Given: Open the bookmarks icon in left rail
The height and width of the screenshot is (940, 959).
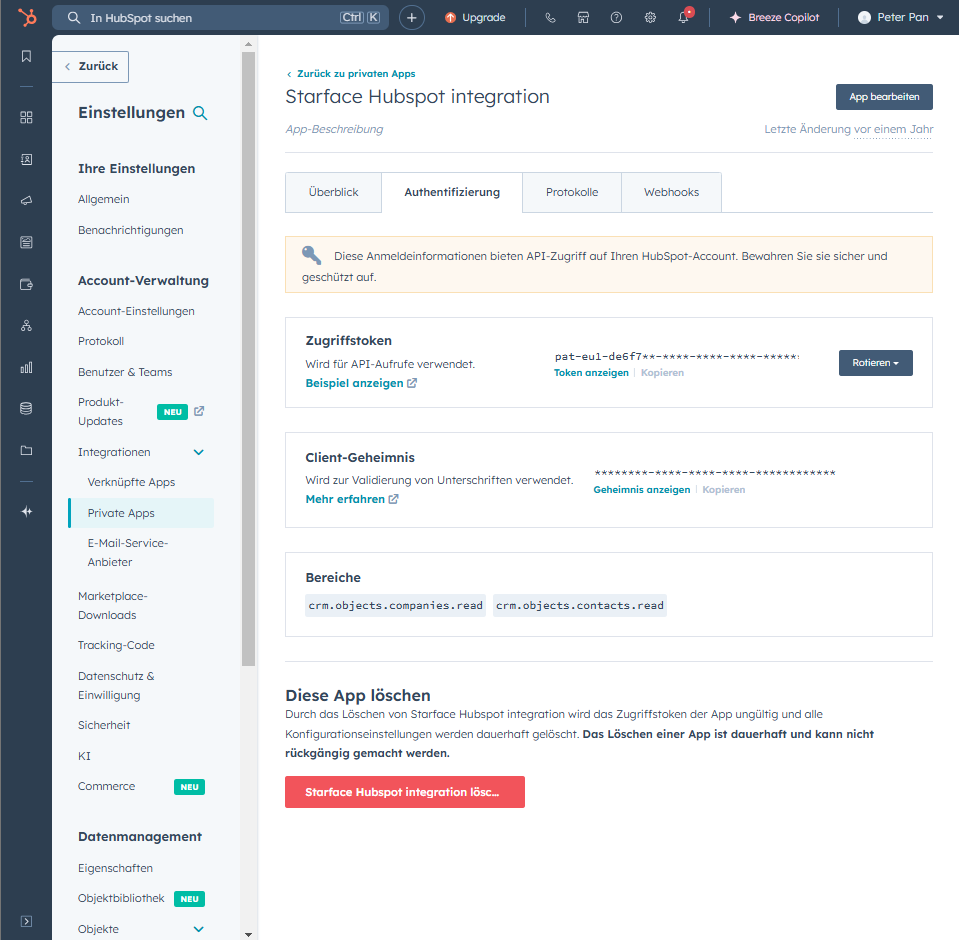Looking at the screenshot, I should 26,56.
